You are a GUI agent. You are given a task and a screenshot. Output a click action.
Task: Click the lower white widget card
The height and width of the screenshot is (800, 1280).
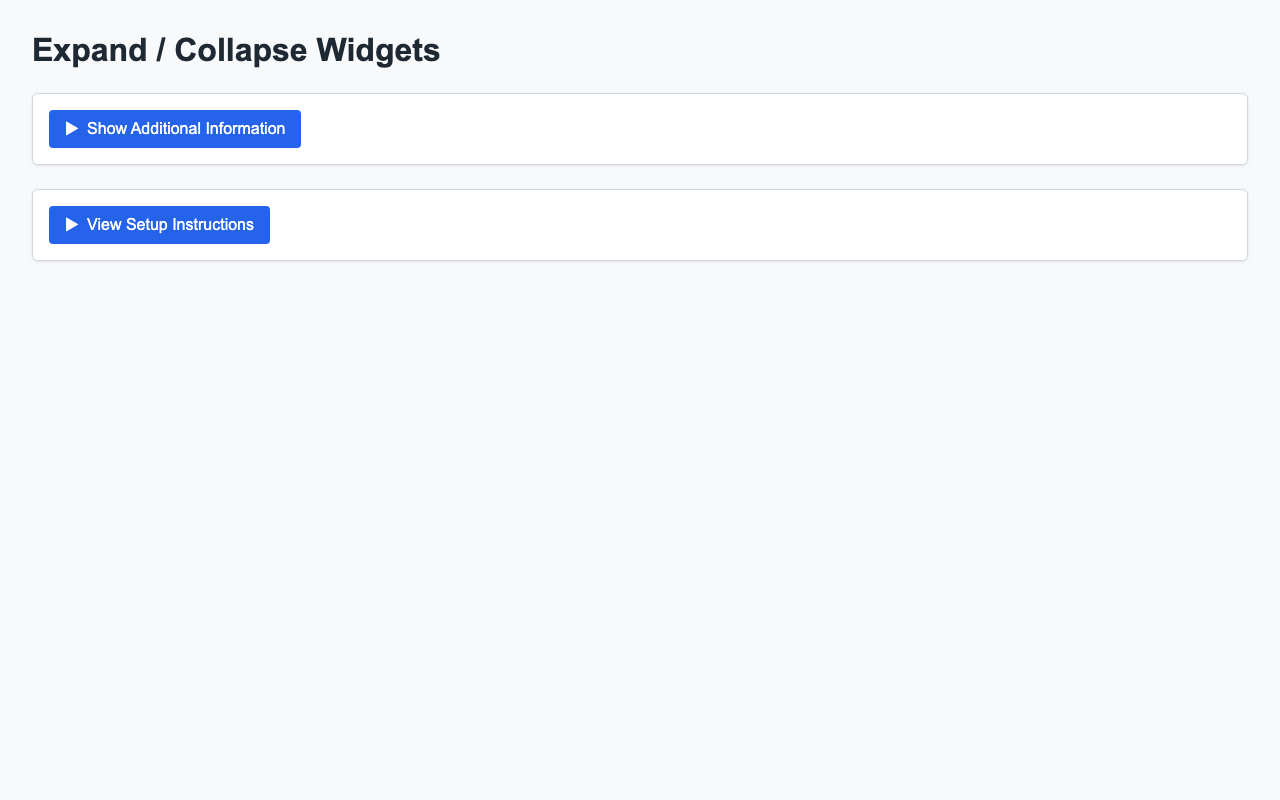click(x=700, y=224)
